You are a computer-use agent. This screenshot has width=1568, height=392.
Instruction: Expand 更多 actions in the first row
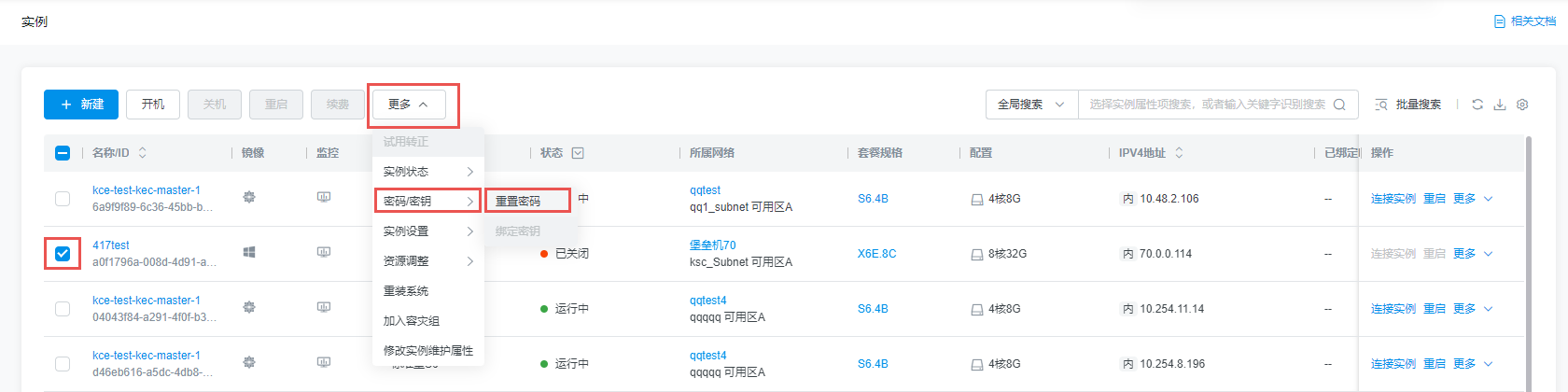pos(1473,199)
